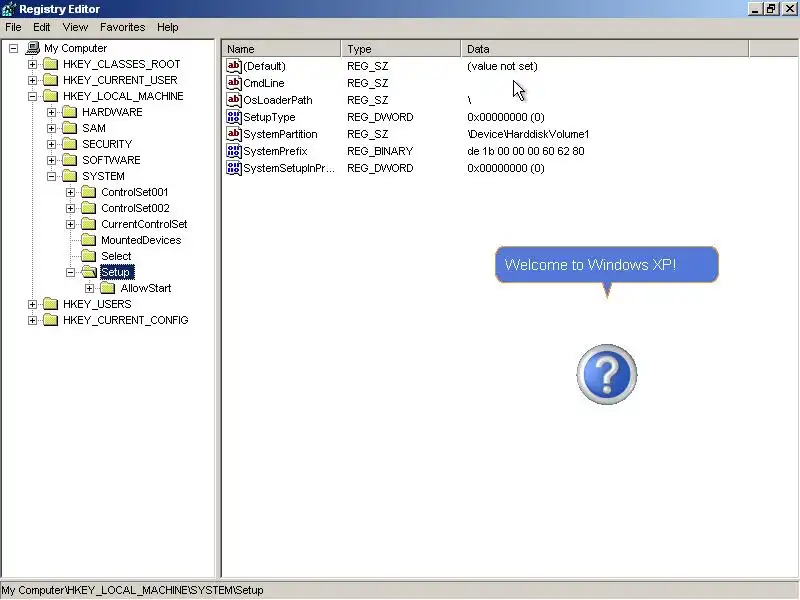Click the SystemPrefix binary value icon
800x600 pixels.
click(234, 151)
